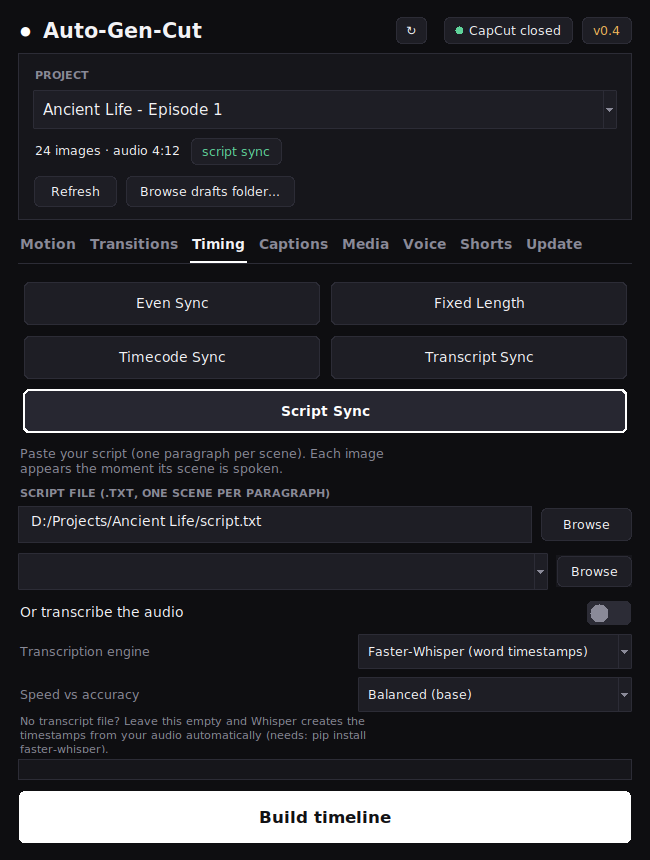Select Timecode Sync mode
The height and width of the screenshot is (860, 650).
click(x=172, y=357)
